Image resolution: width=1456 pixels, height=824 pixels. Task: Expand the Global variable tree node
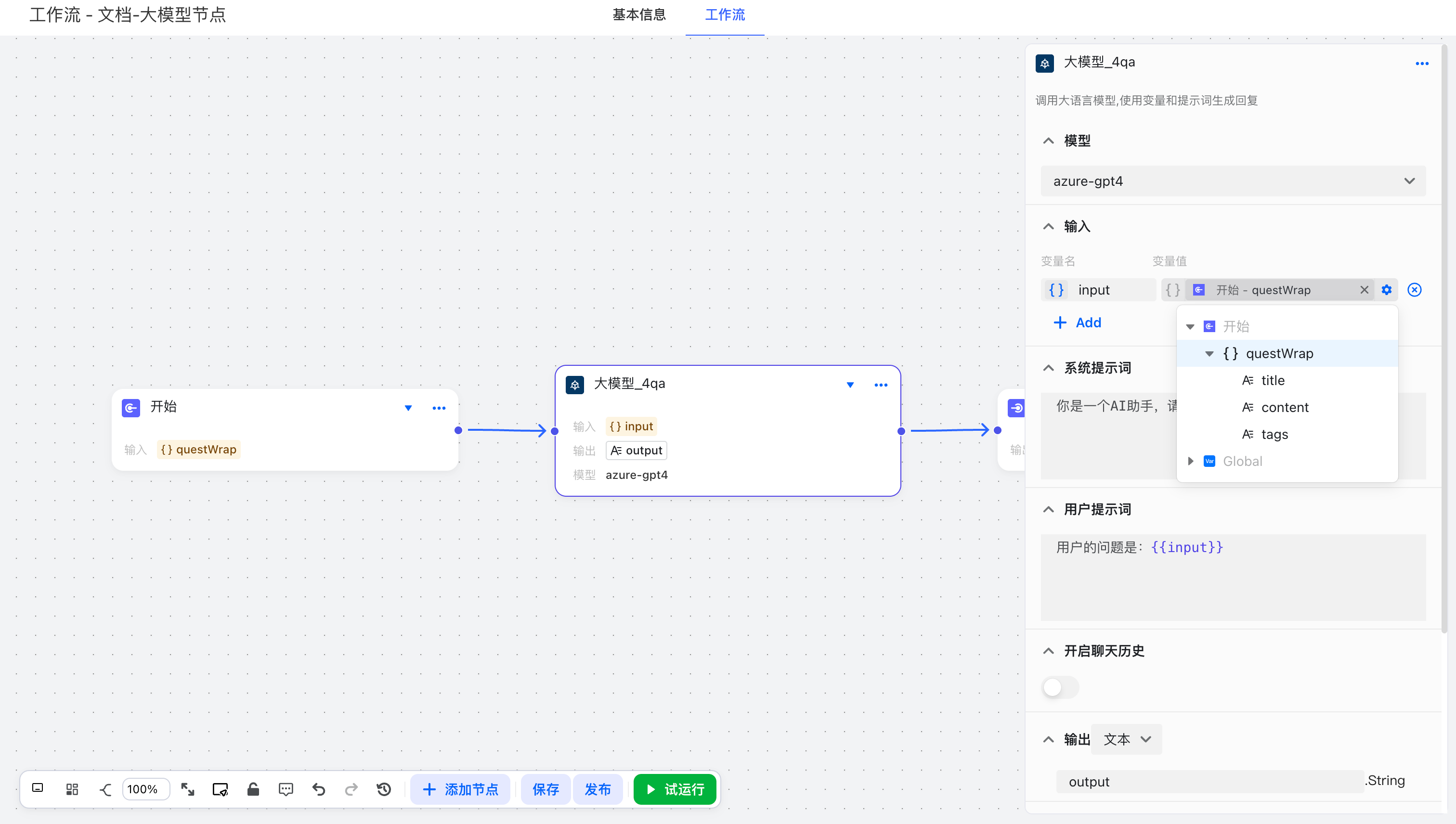coord(1191,461)
